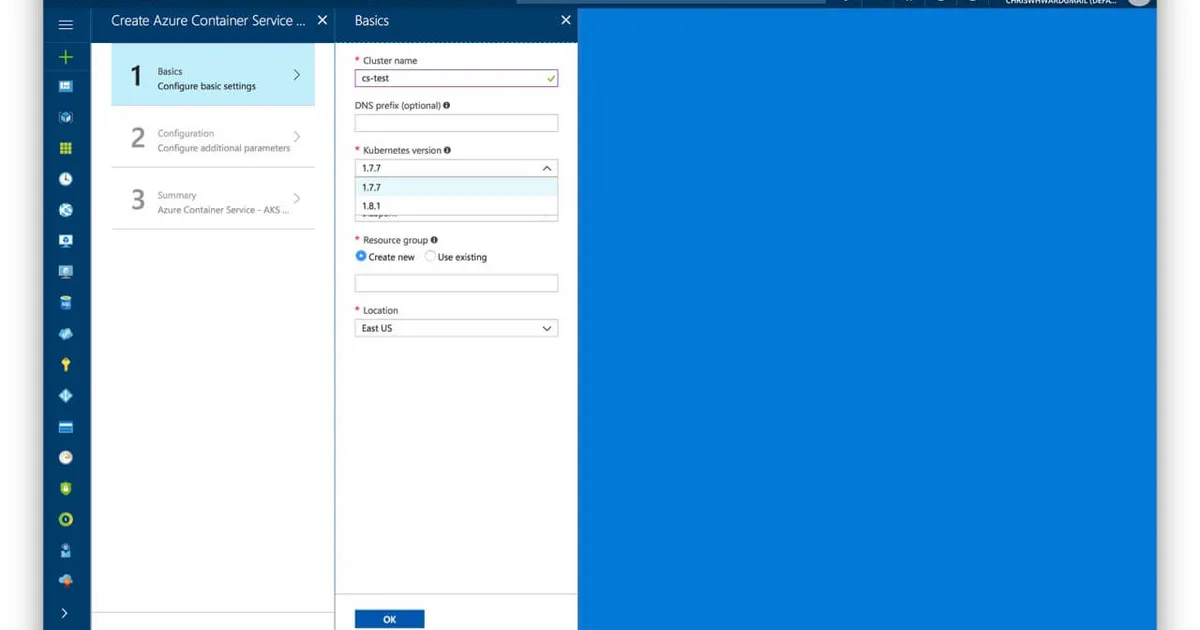
Task: Close the Create Azure Container Service blade
Action: [322, 20]
